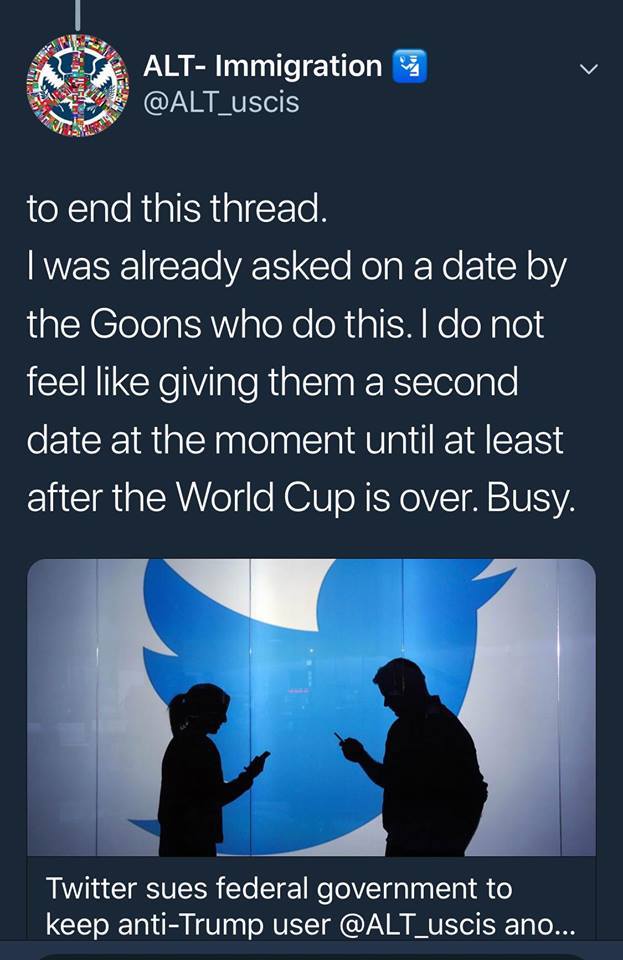Open the "Twitter sues federal government" headline
This screenshot has height=960, width=623.
coord(279,888)
